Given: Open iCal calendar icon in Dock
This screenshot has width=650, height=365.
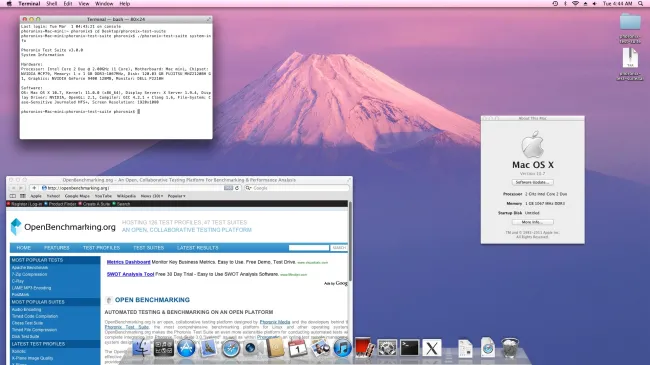Looking at the screenshot, I should coord(298,348).
